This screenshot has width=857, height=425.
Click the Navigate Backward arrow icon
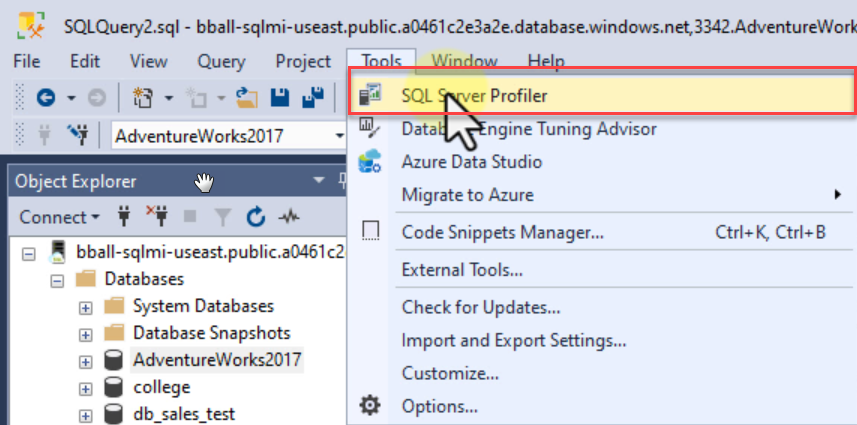point(46,98)
